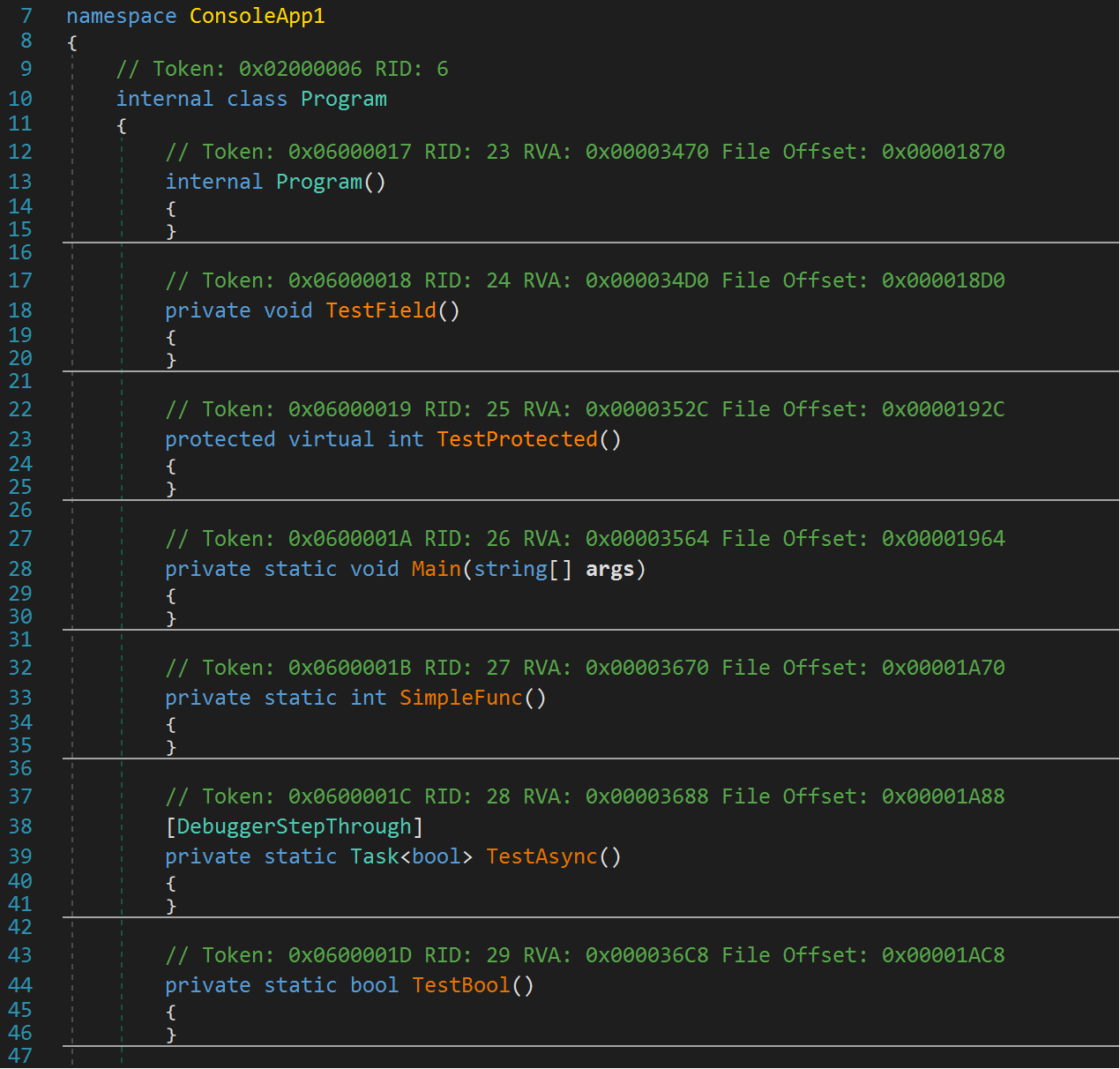The height and width of the screenshot is (1069, 1120).
Task: Click line number 7 in the gutter
Action: 26,17
